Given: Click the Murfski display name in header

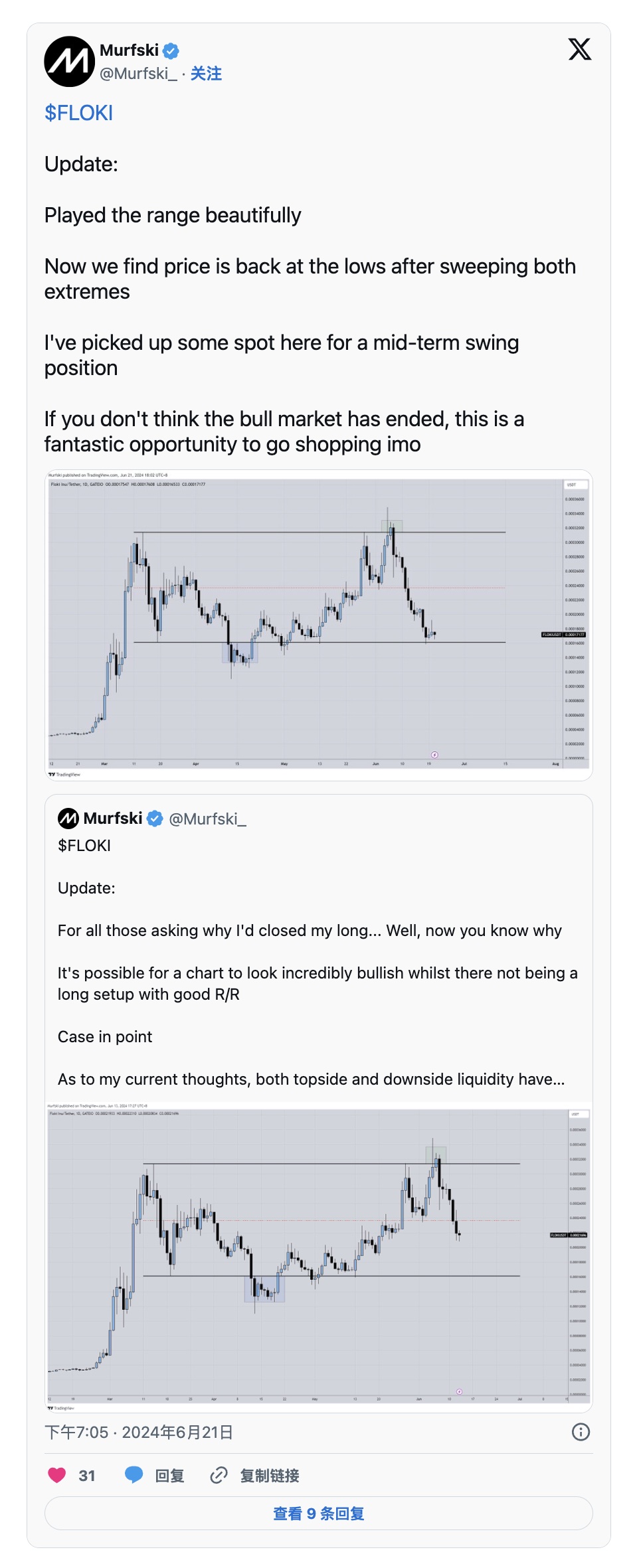Looking at the screenshot, I should (x=129, y=50).
